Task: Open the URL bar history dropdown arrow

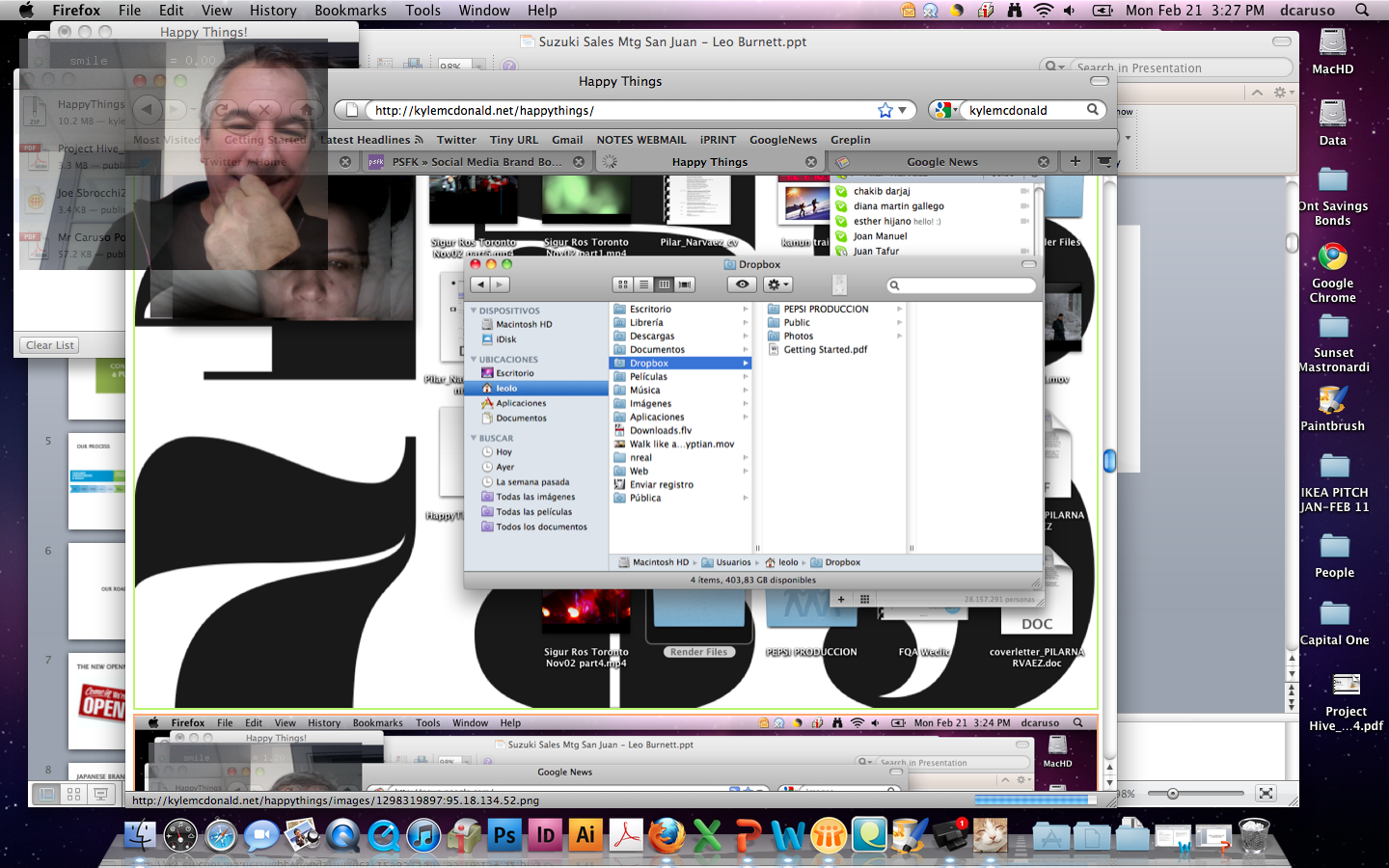Action: 902,110
